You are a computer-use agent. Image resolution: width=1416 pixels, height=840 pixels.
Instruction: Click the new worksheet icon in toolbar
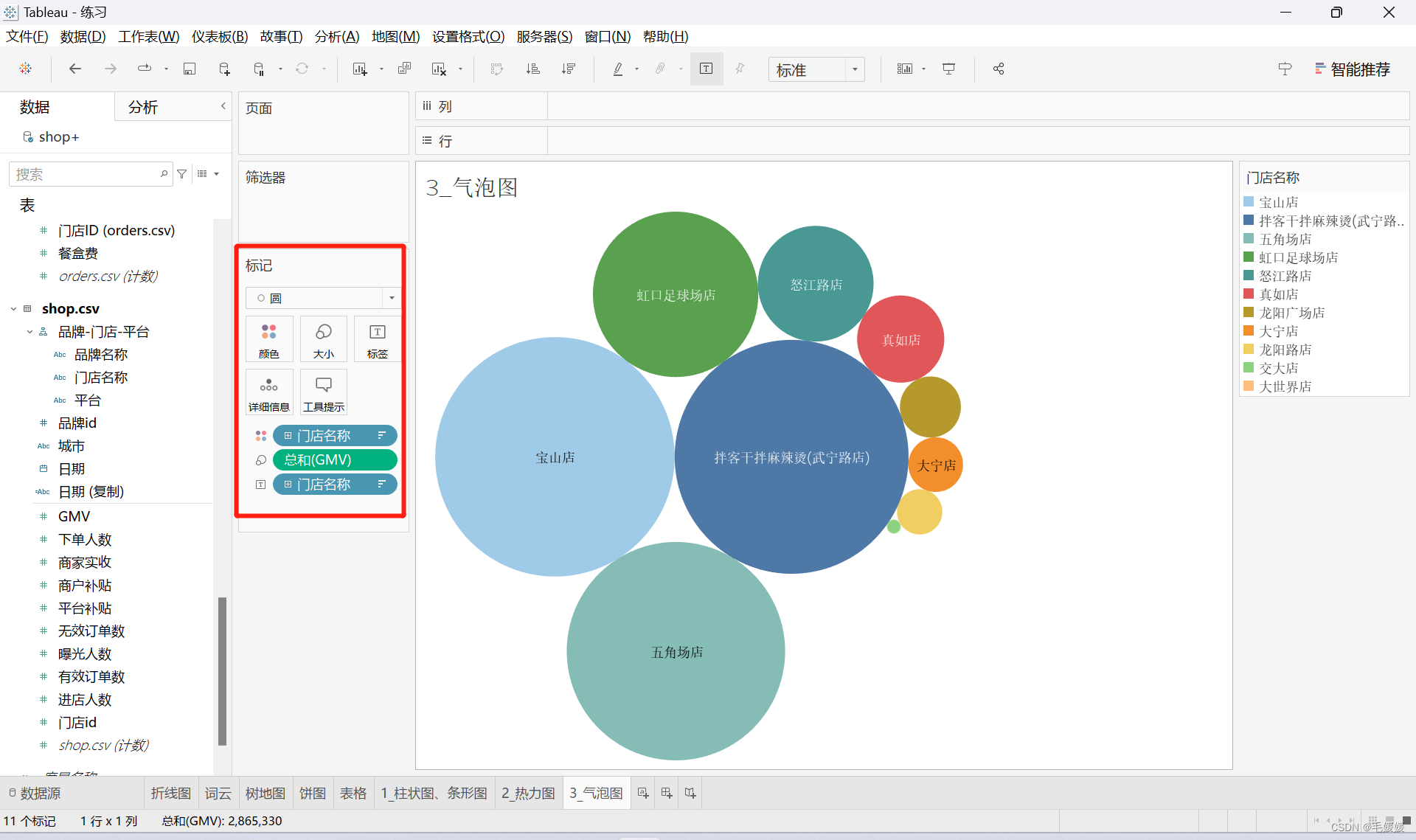click(360, 69)
